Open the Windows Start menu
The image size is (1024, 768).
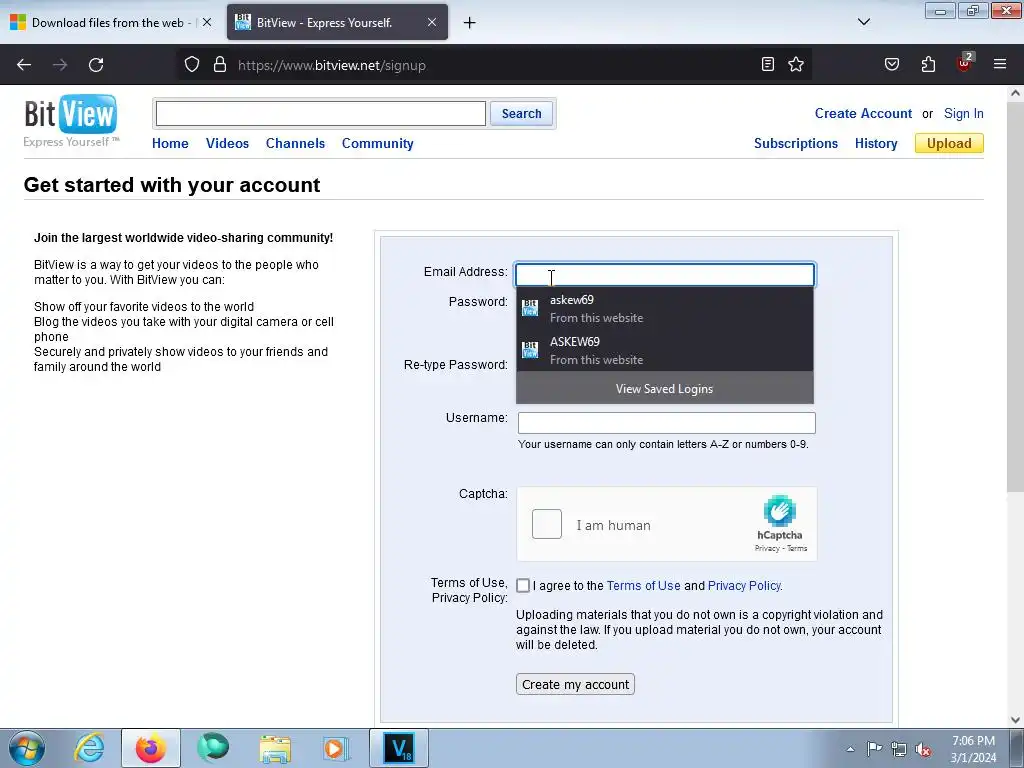click(27, 748)
